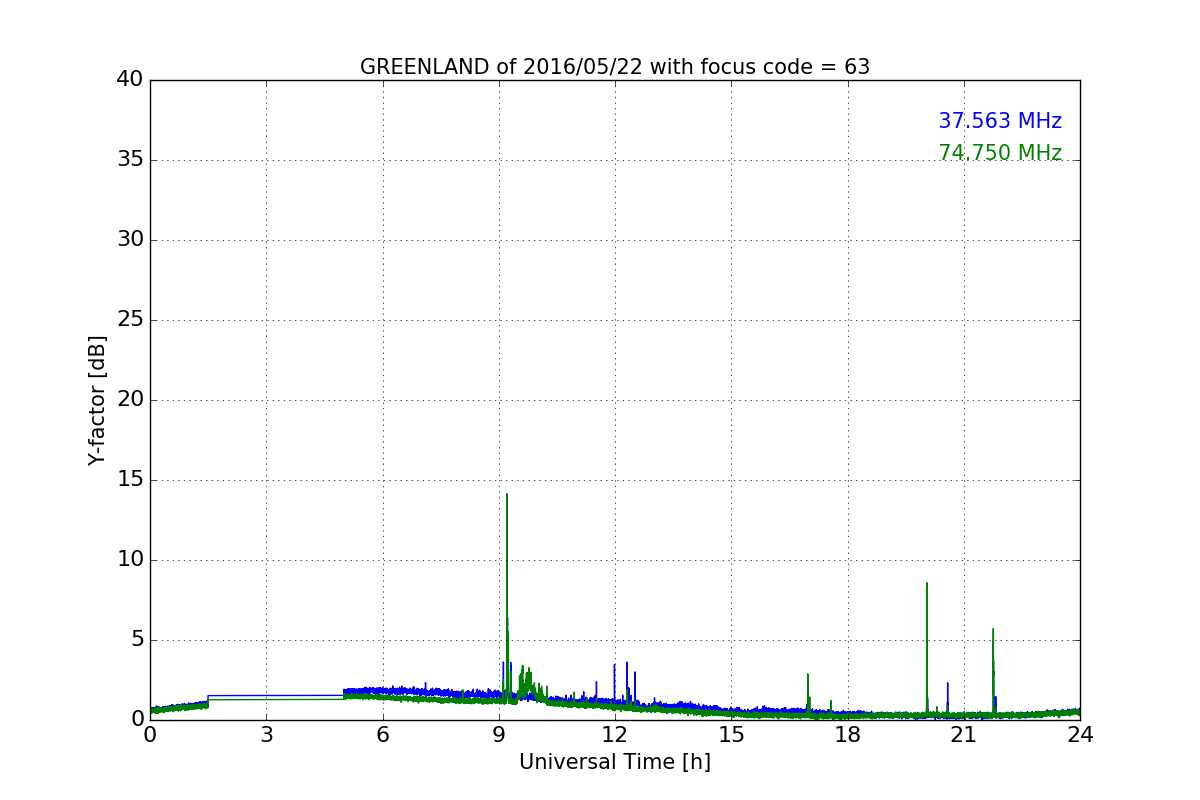1200x800 pixels.
Task: Click the x-axis tick label '9'
Action: [499, 735]
